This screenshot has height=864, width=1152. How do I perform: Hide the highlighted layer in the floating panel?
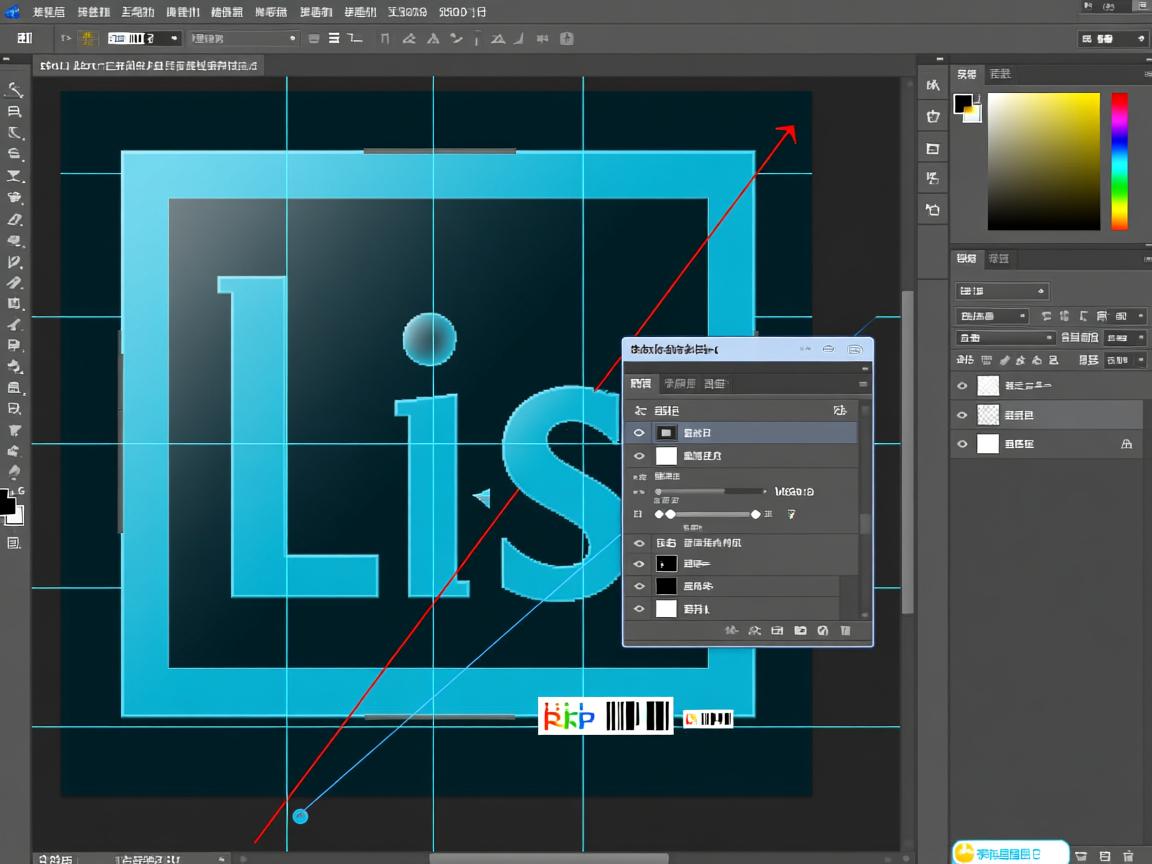coord(639,433)
